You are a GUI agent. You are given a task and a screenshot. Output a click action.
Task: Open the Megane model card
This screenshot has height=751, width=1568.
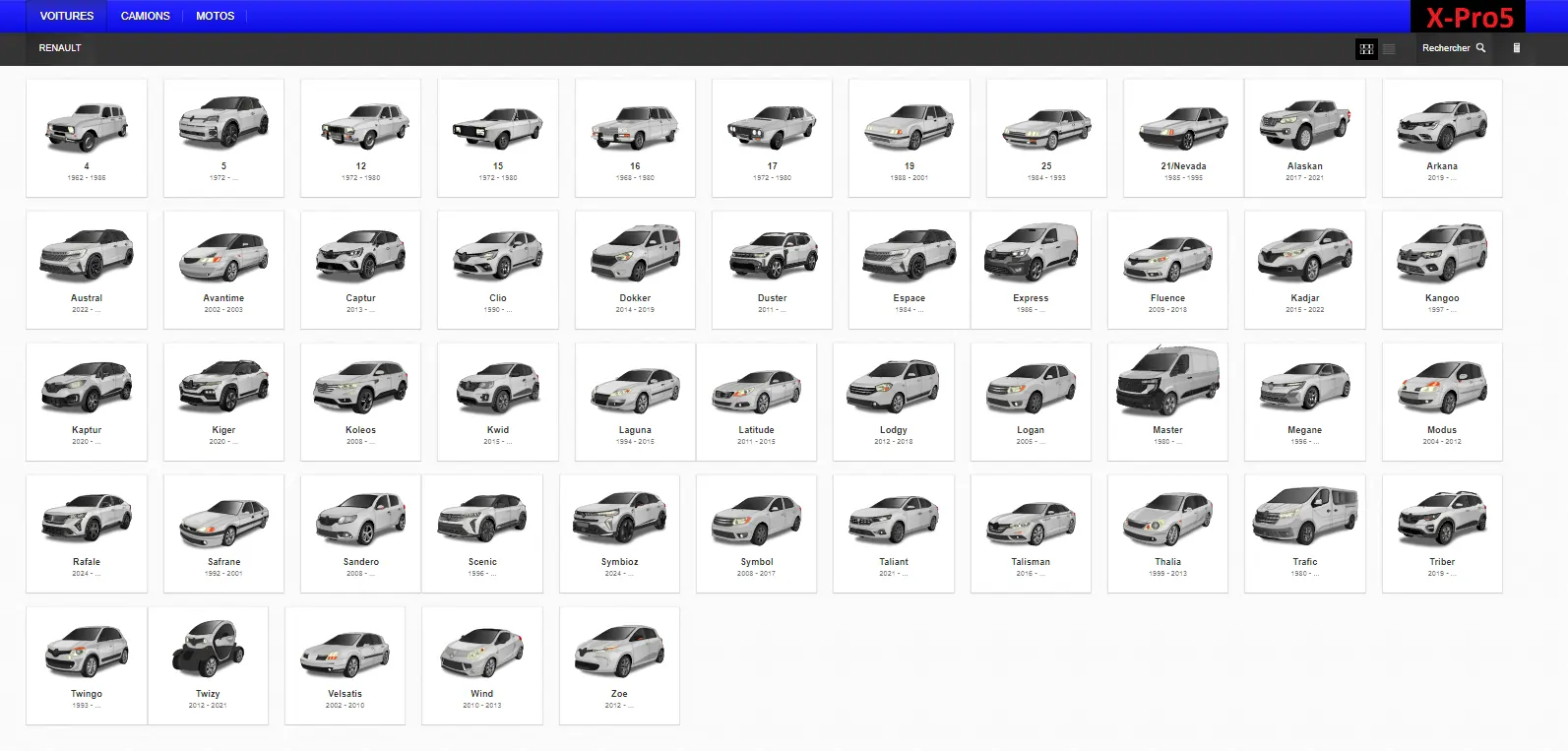(1305, 402)
